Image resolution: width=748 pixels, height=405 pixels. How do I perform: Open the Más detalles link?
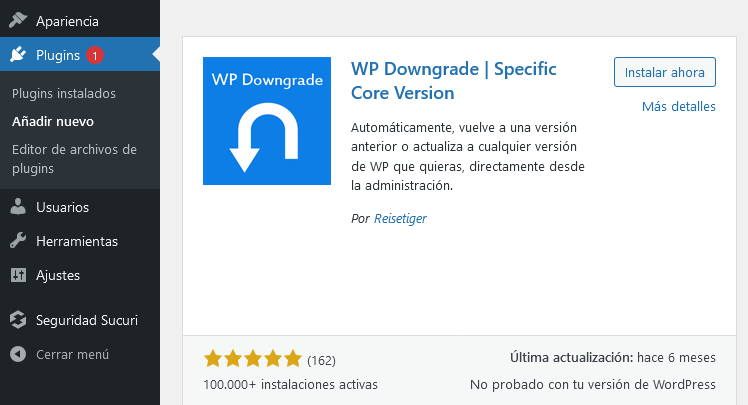click(678, 107)
